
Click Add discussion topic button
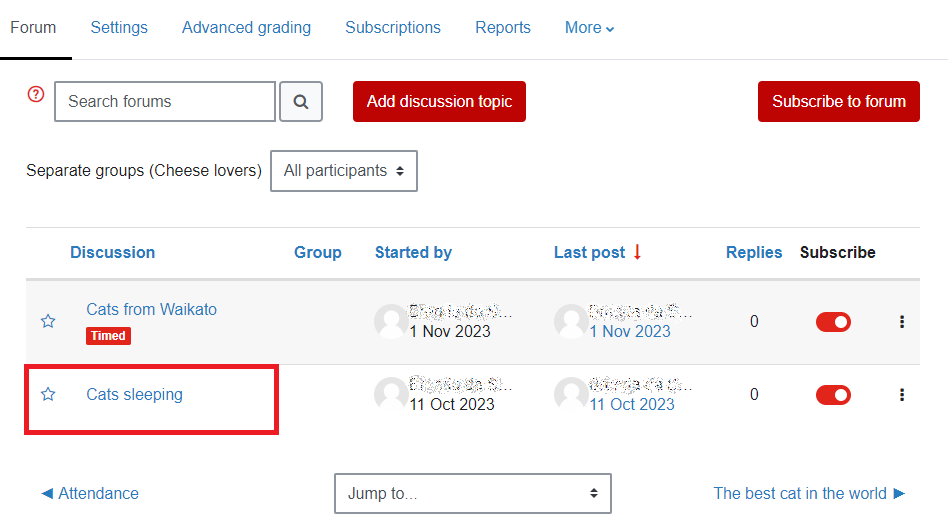click(439, 102)
